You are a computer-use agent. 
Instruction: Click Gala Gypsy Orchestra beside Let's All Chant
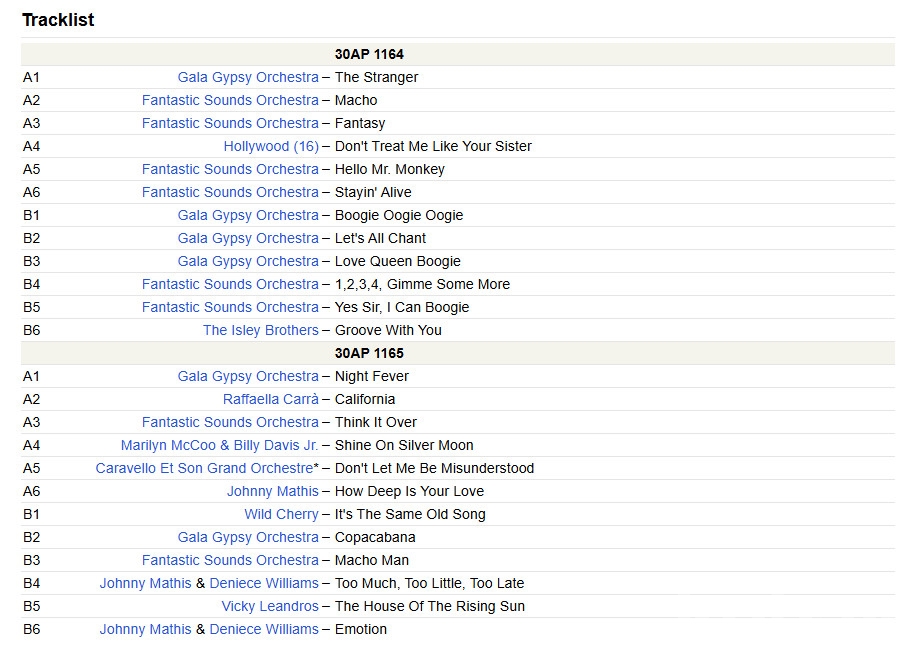pos(248,238)
